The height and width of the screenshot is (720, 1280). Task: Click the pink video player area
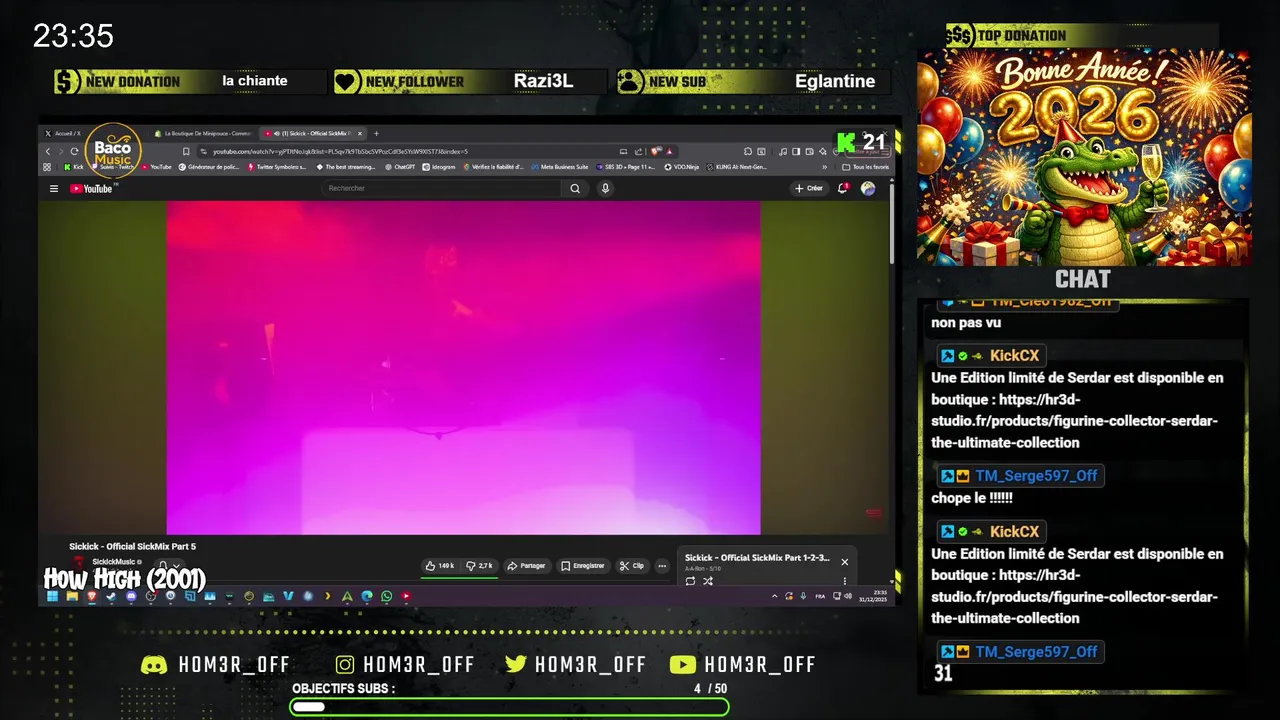pyautogui.click(x=463, y=368)
